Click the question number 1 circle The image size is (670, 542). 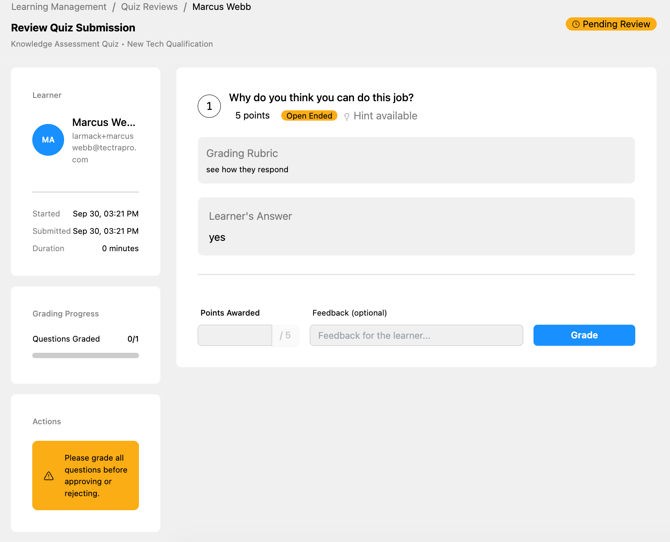[x=209, y=106]
